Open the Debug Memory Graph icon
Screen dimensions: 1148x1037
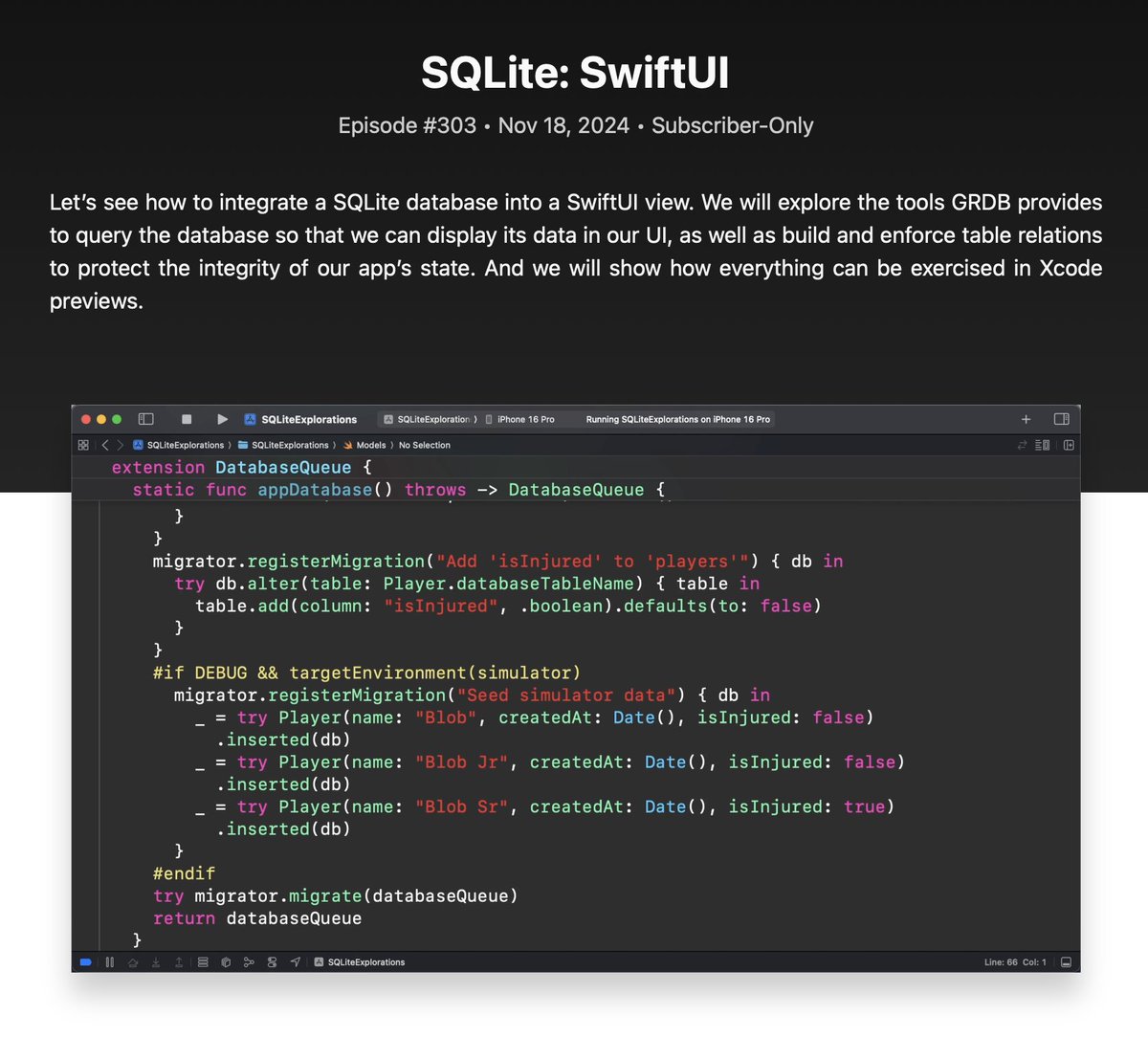(x=226, y=962)
